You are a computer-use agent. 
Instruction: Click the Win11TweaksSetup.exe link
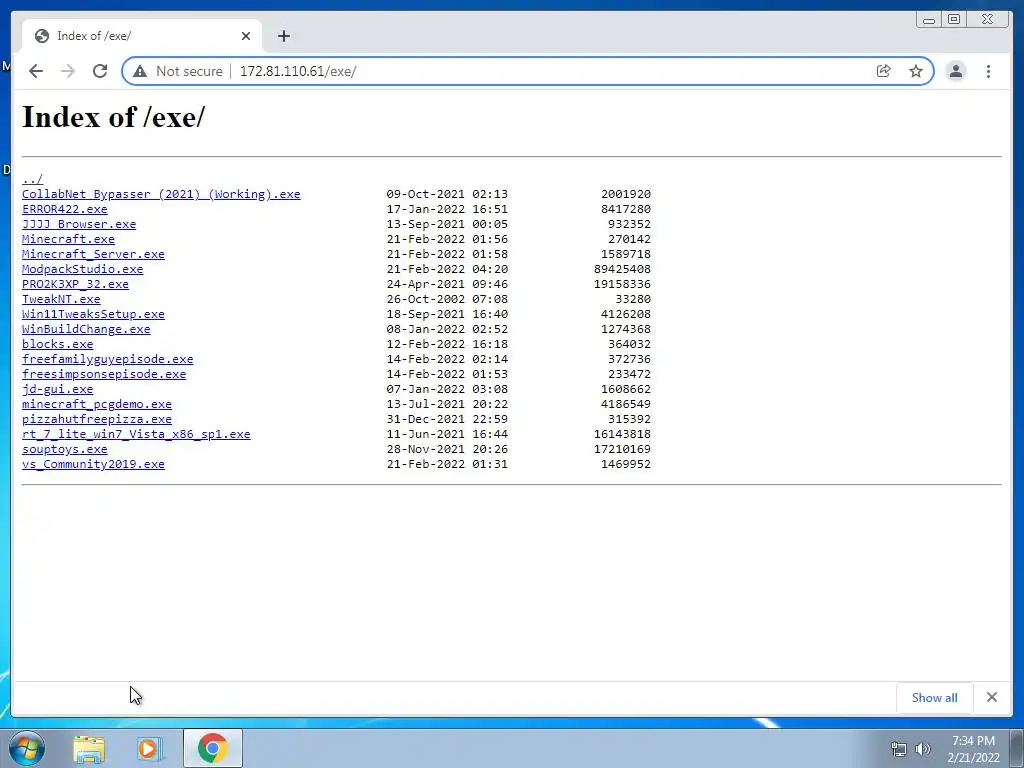tap(93, 314)
